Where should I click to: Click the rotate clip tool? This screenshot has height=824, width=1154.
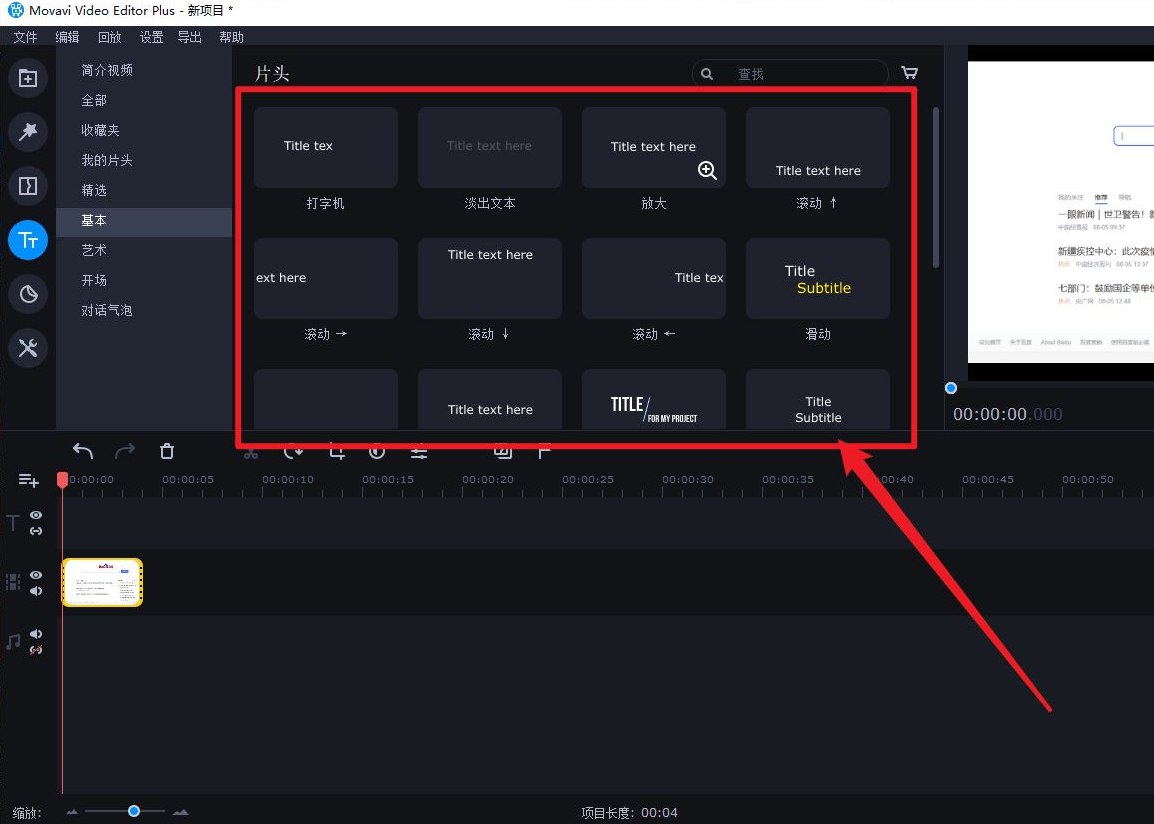coord(294,451)
